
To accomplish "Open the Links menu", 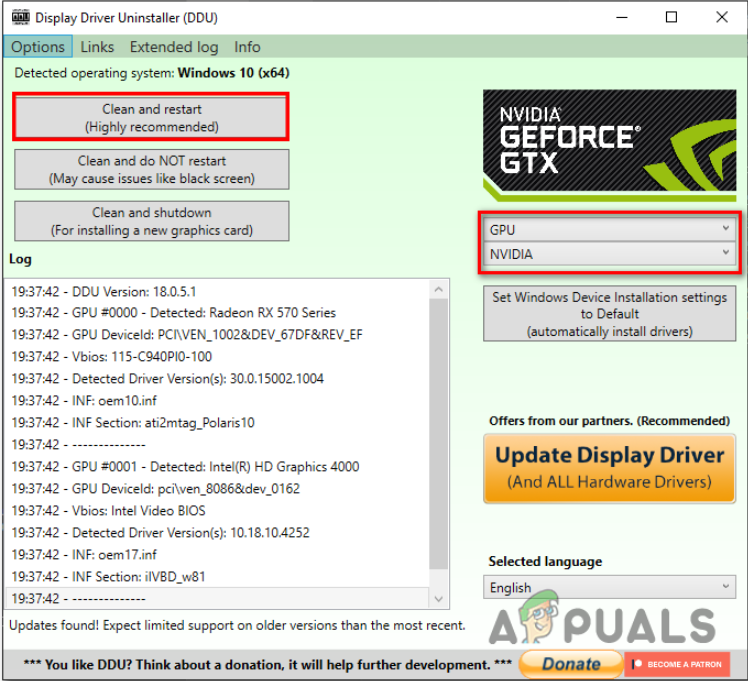I will coord(97,47).
